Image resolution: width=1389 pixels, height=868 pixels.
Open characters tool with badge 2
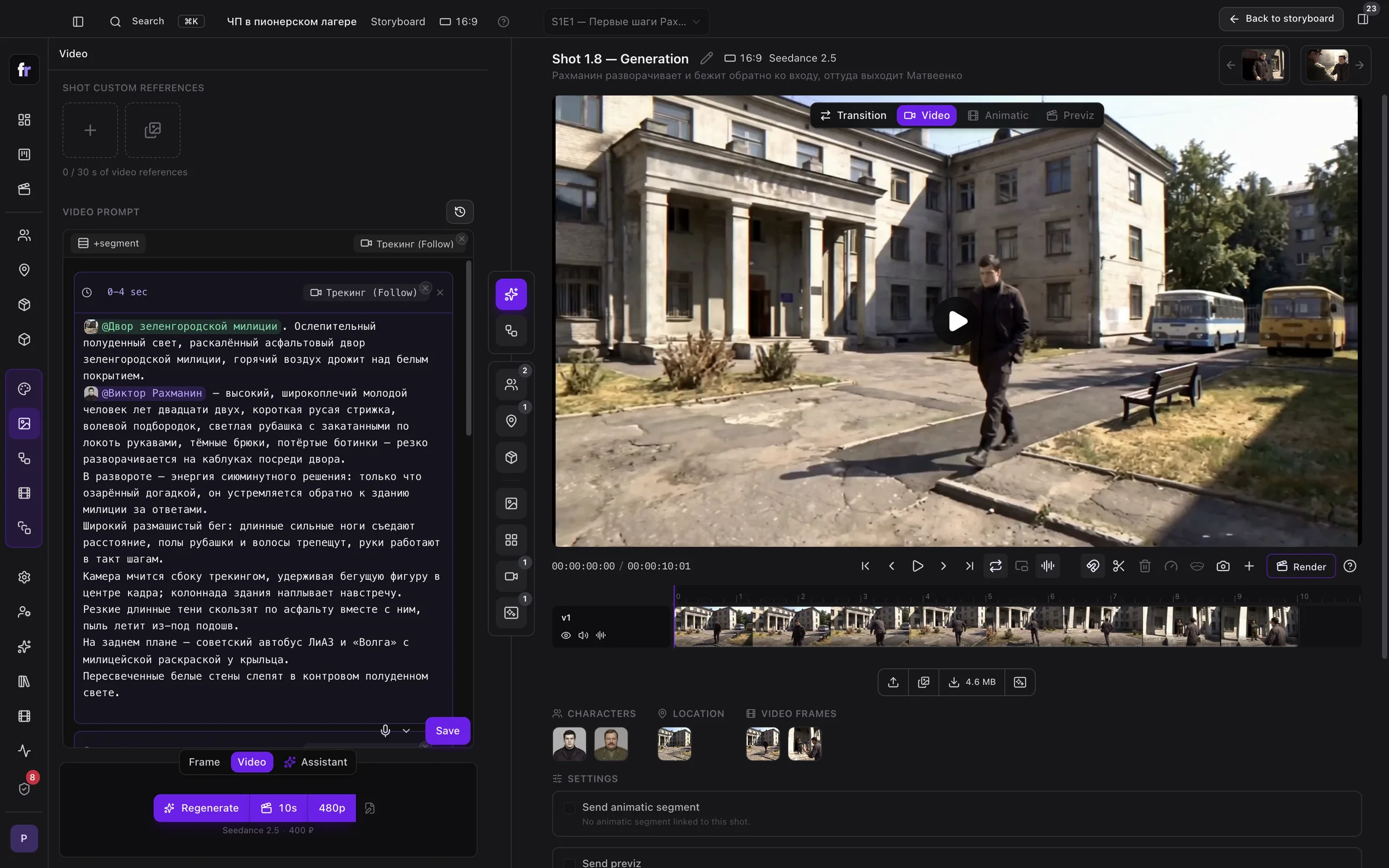(x=511, y=384)
